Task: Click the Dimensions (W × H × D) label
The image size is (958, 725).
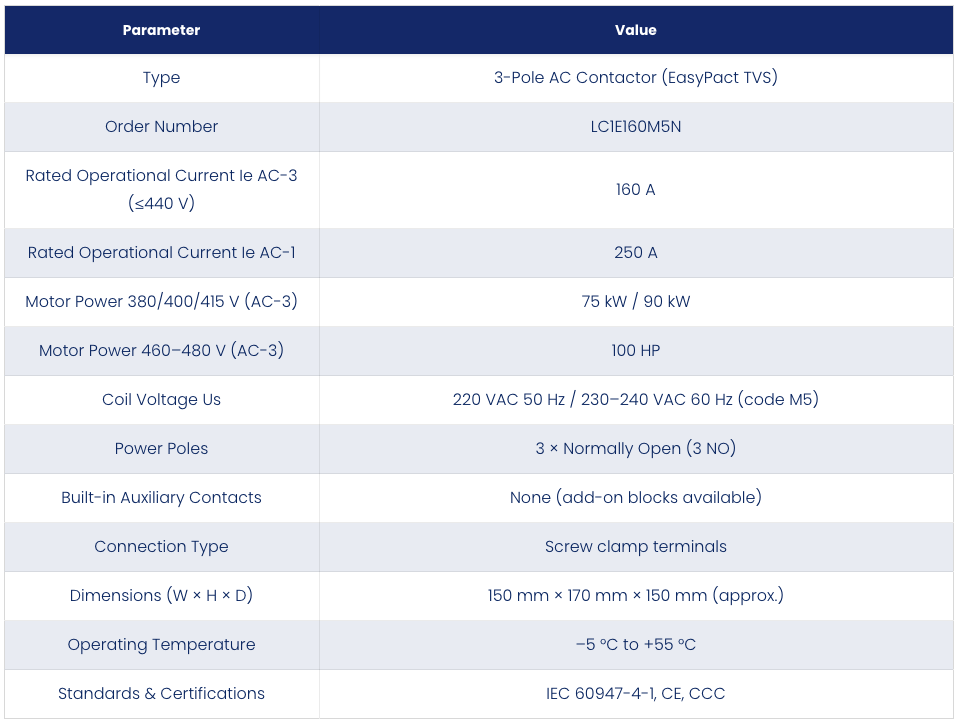Action: pos(161,596)
